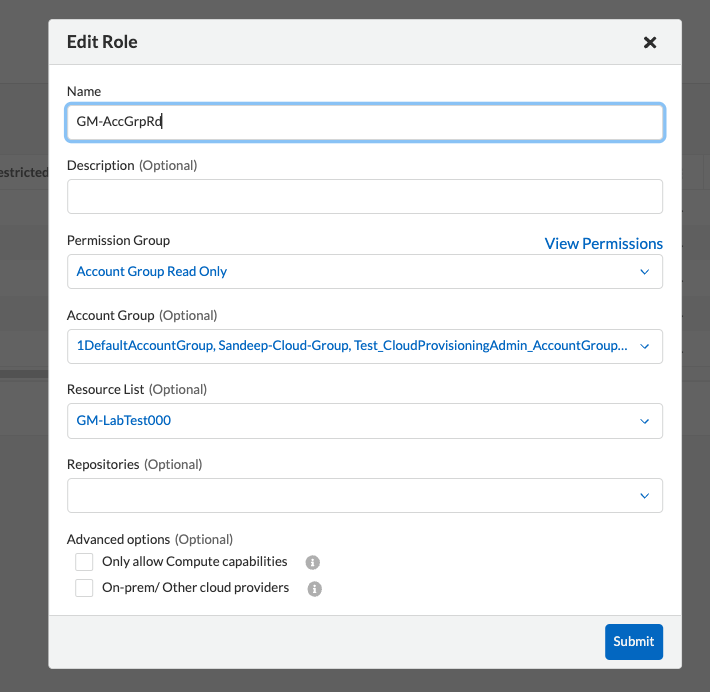Open the View Permissions link
The image size is (710, 692).
[603, 243]
